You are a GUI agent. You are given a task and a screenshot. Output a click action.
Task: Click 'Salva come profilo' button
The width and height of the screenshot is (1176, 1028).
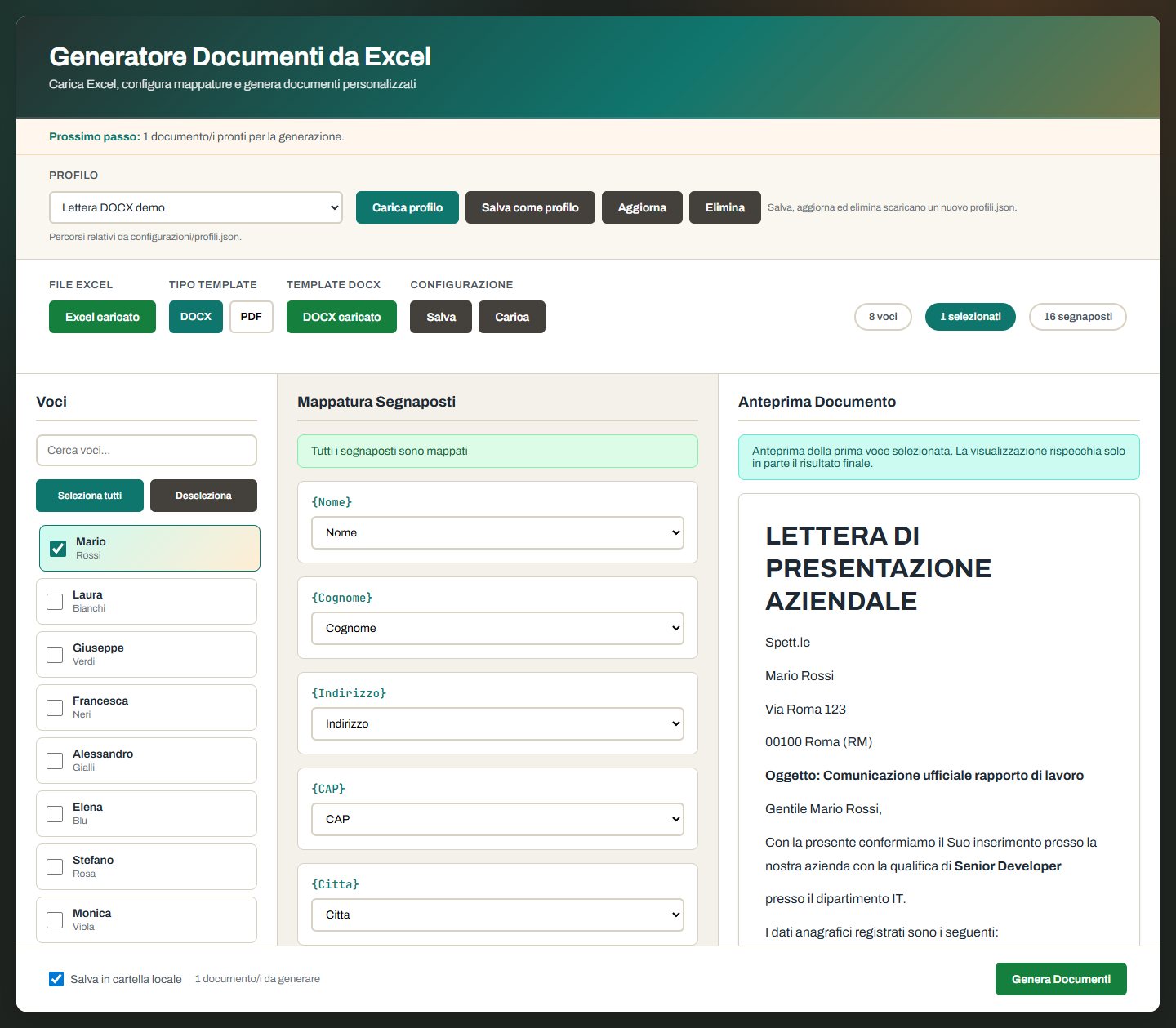click(530, 207)
